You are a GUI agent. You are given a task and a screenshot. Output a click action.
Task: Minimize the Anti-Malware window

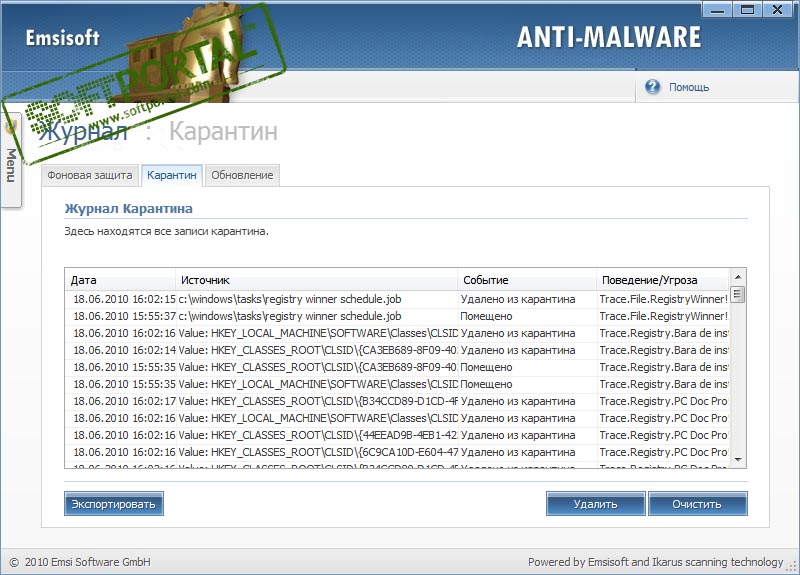tap(717, 9)
